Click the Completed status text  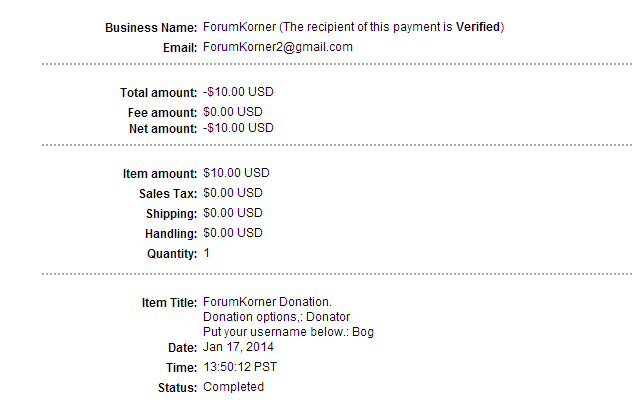click(233, 386)
